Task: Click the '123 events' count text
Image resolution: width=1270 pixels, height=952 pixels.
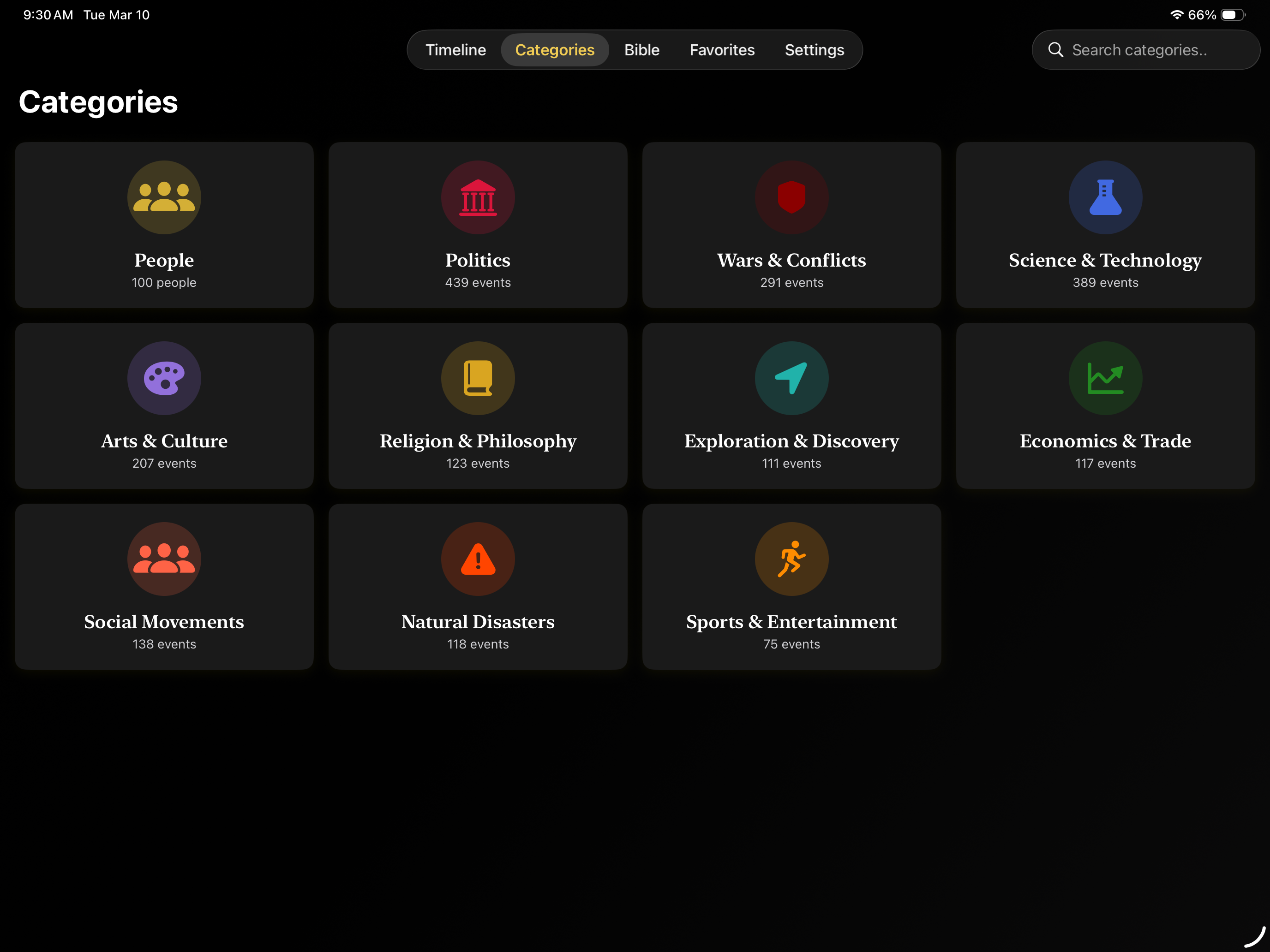Action: point(478,463)
